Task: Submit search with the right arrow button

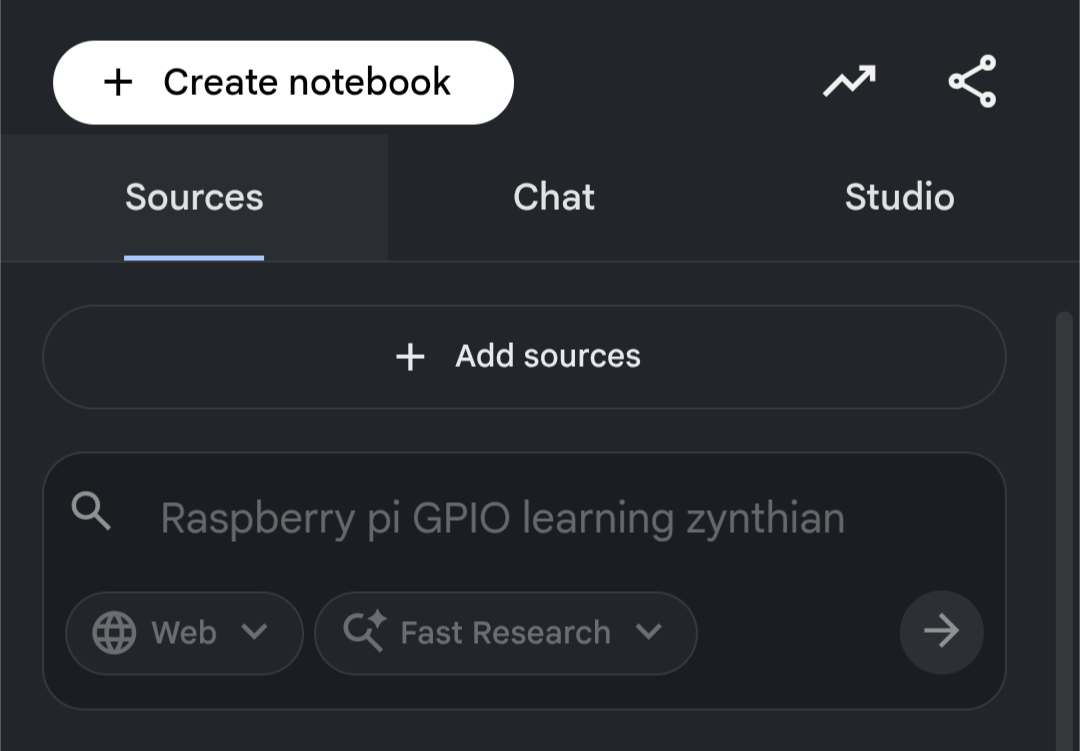Action: pyautogui.click(x=941, y=632)
